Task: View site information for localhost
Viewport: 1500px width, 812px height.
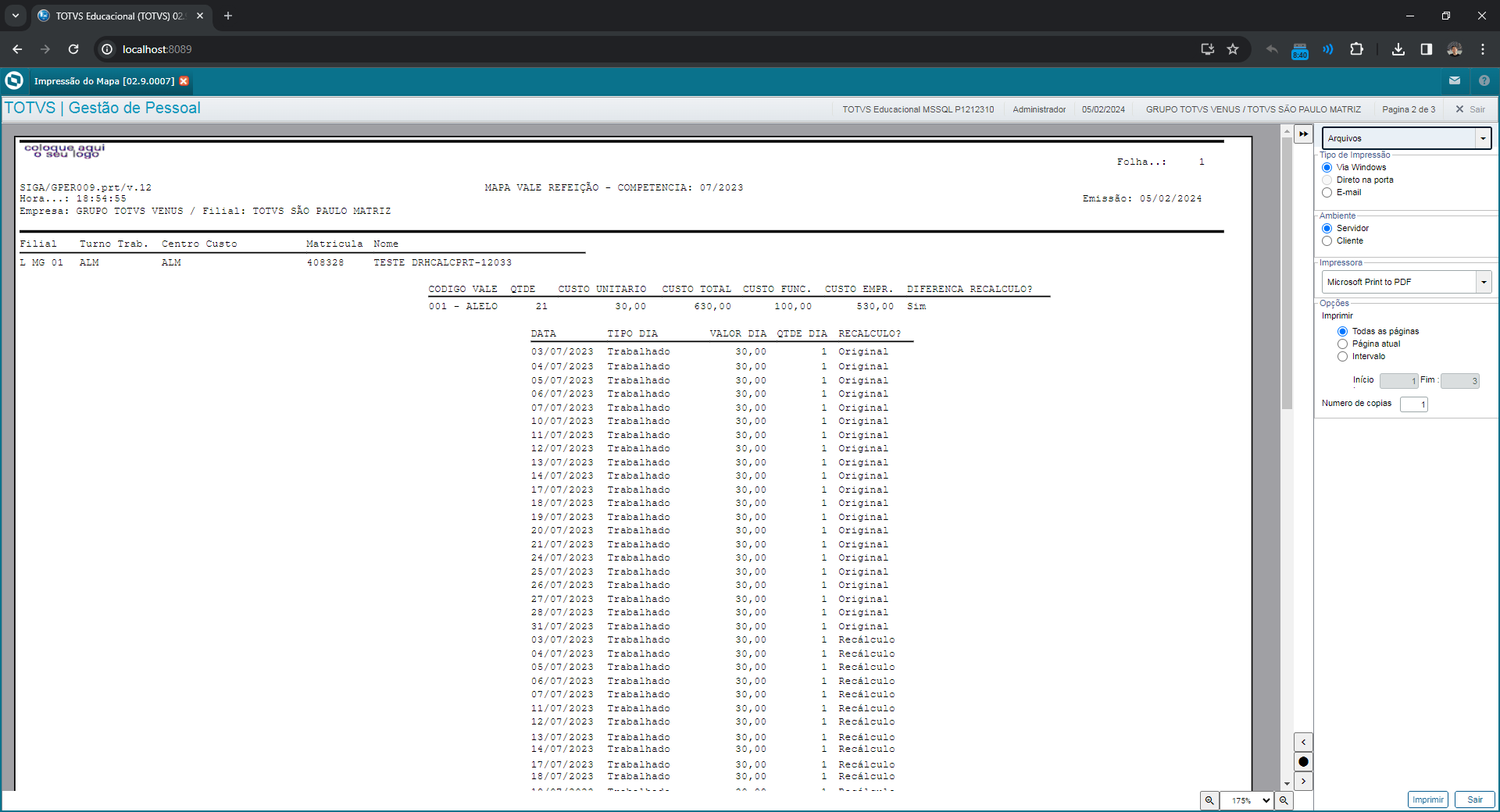Action: tap(107, 49)
